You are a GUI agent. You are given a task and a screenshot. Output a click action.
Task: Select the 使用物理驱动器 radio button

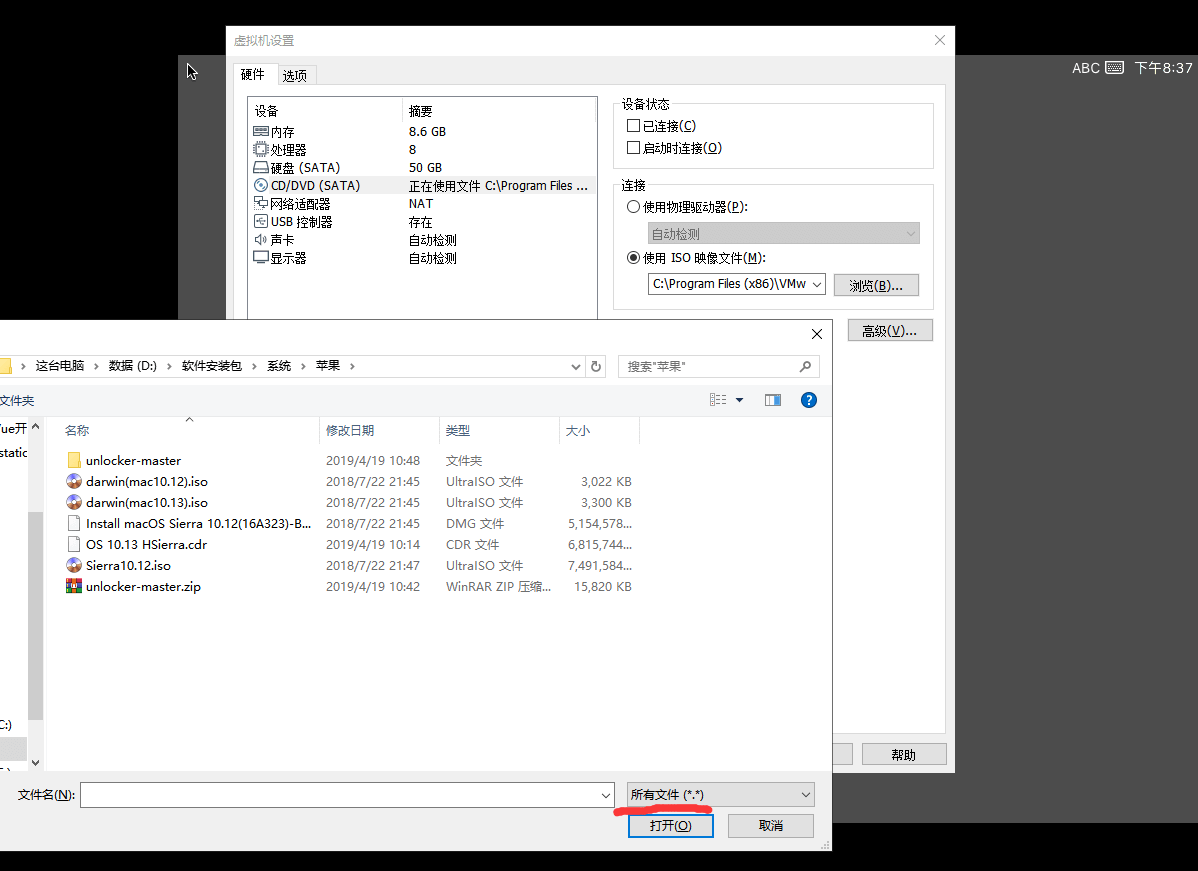tap(633, 207)
